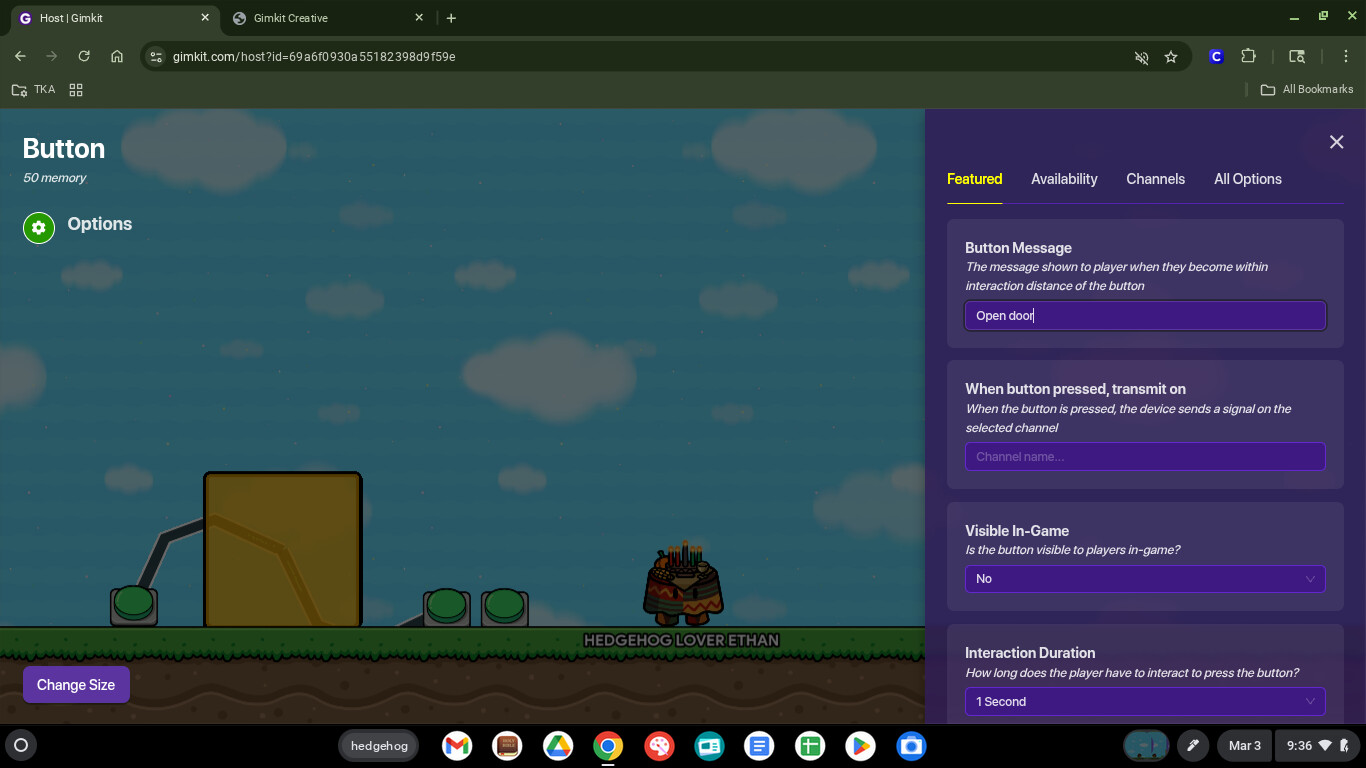Launch Google Drive from the shelf
The height and width of the screenshot is (768, 1366).
click(x=557, y=746)
